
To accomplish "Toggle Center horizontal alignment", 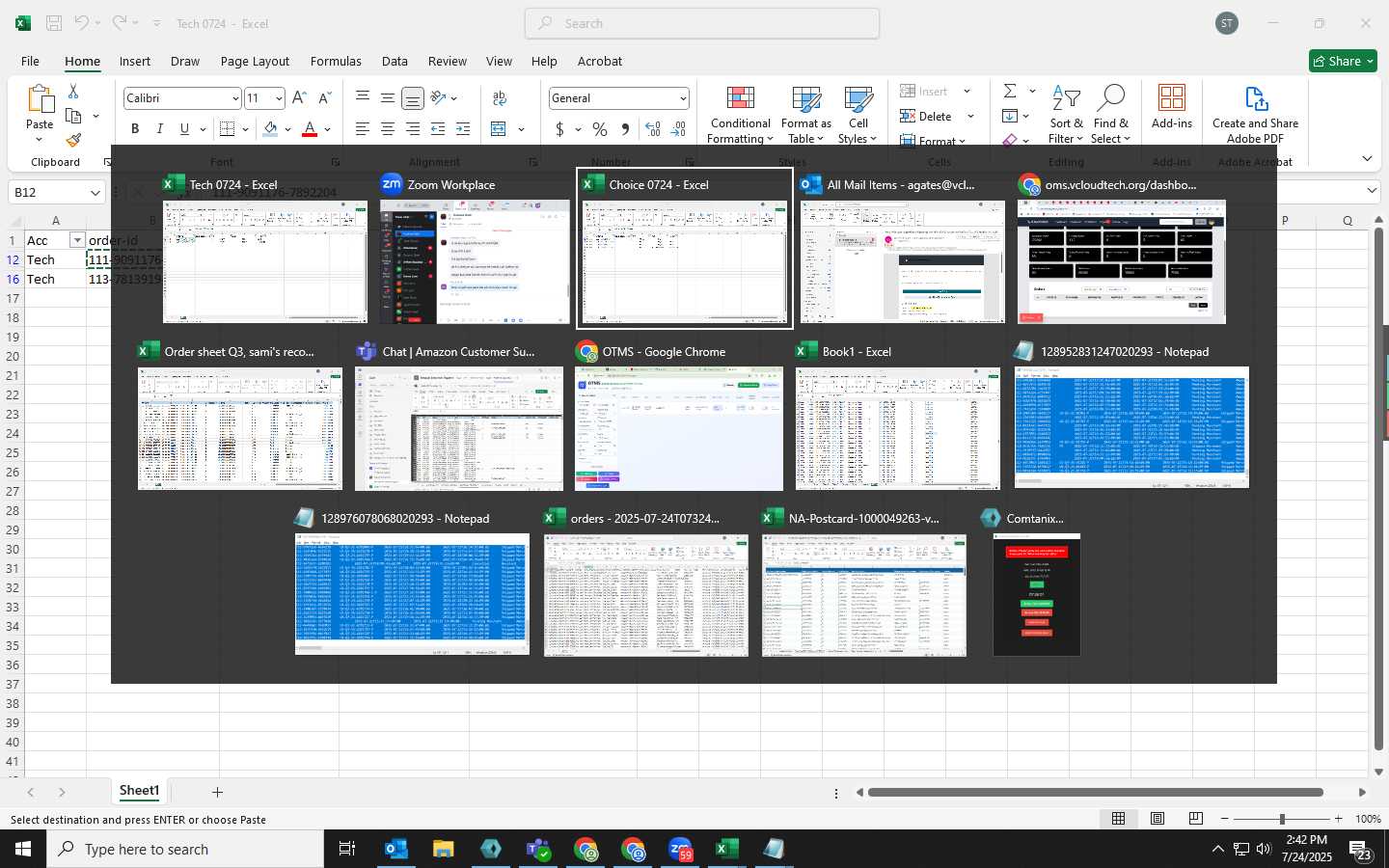I will click(388, 129).
